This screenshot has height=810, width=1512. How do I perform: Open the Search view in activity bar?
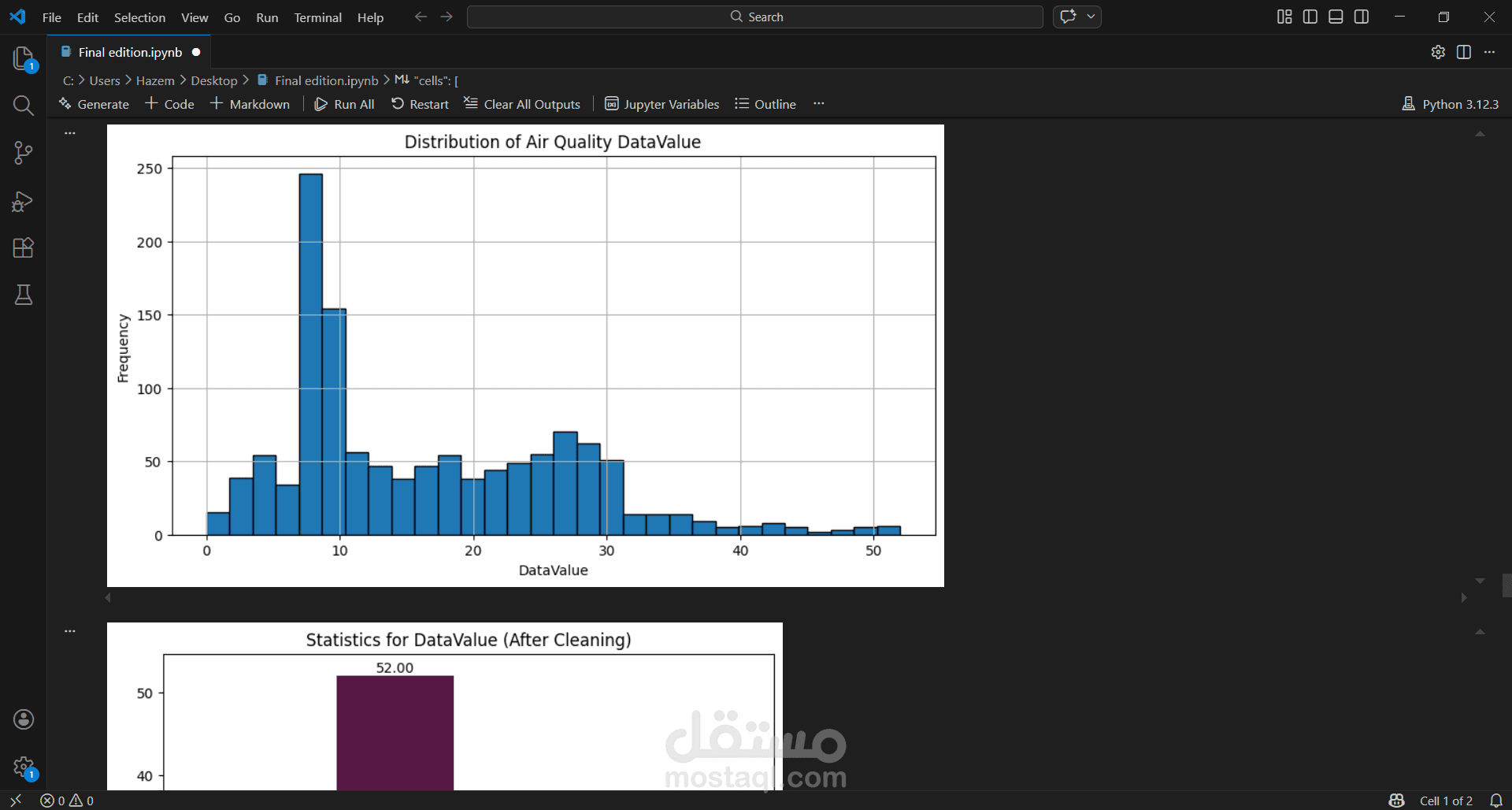(x=24, y=106)
